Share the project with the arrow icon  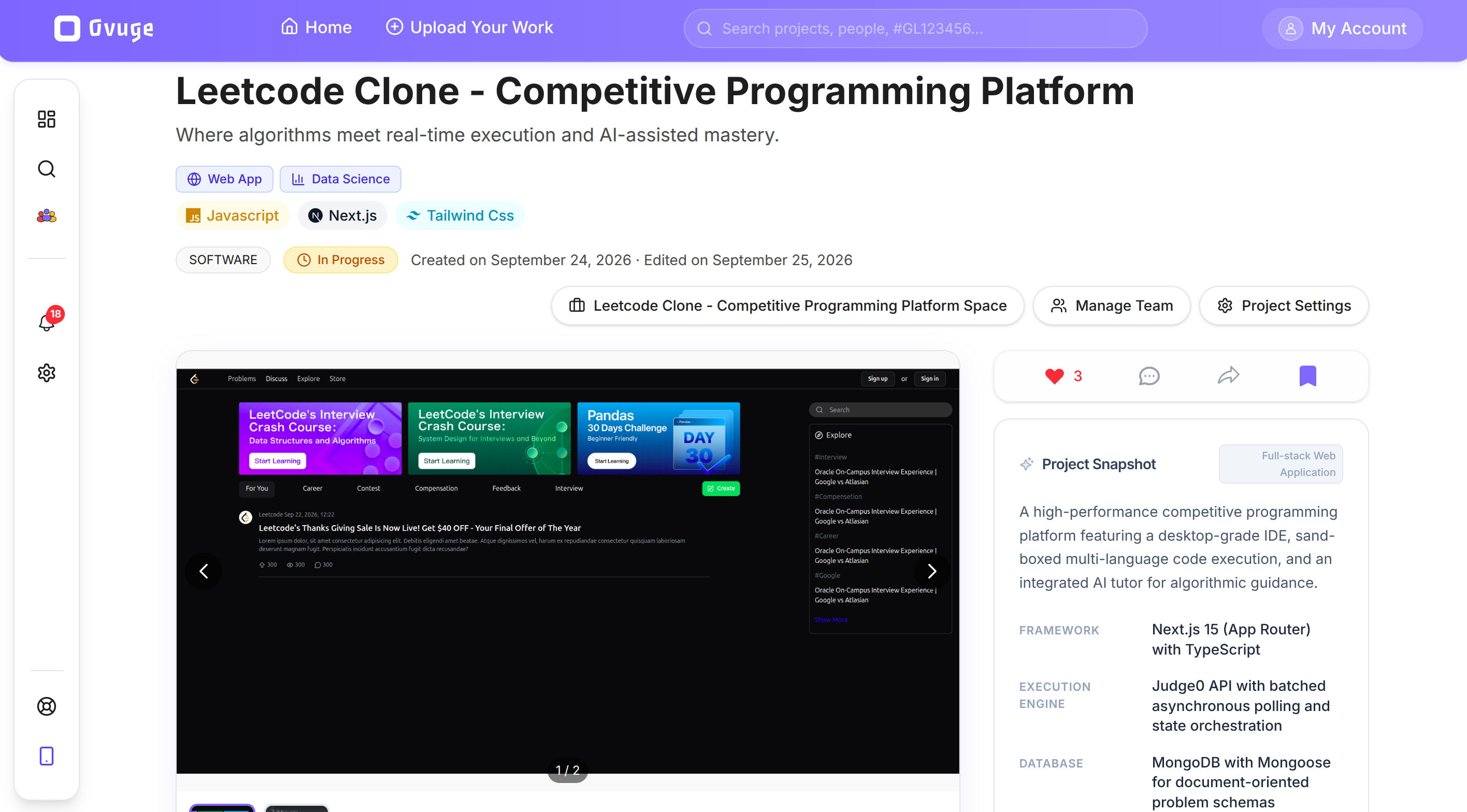pos(1228,375)
